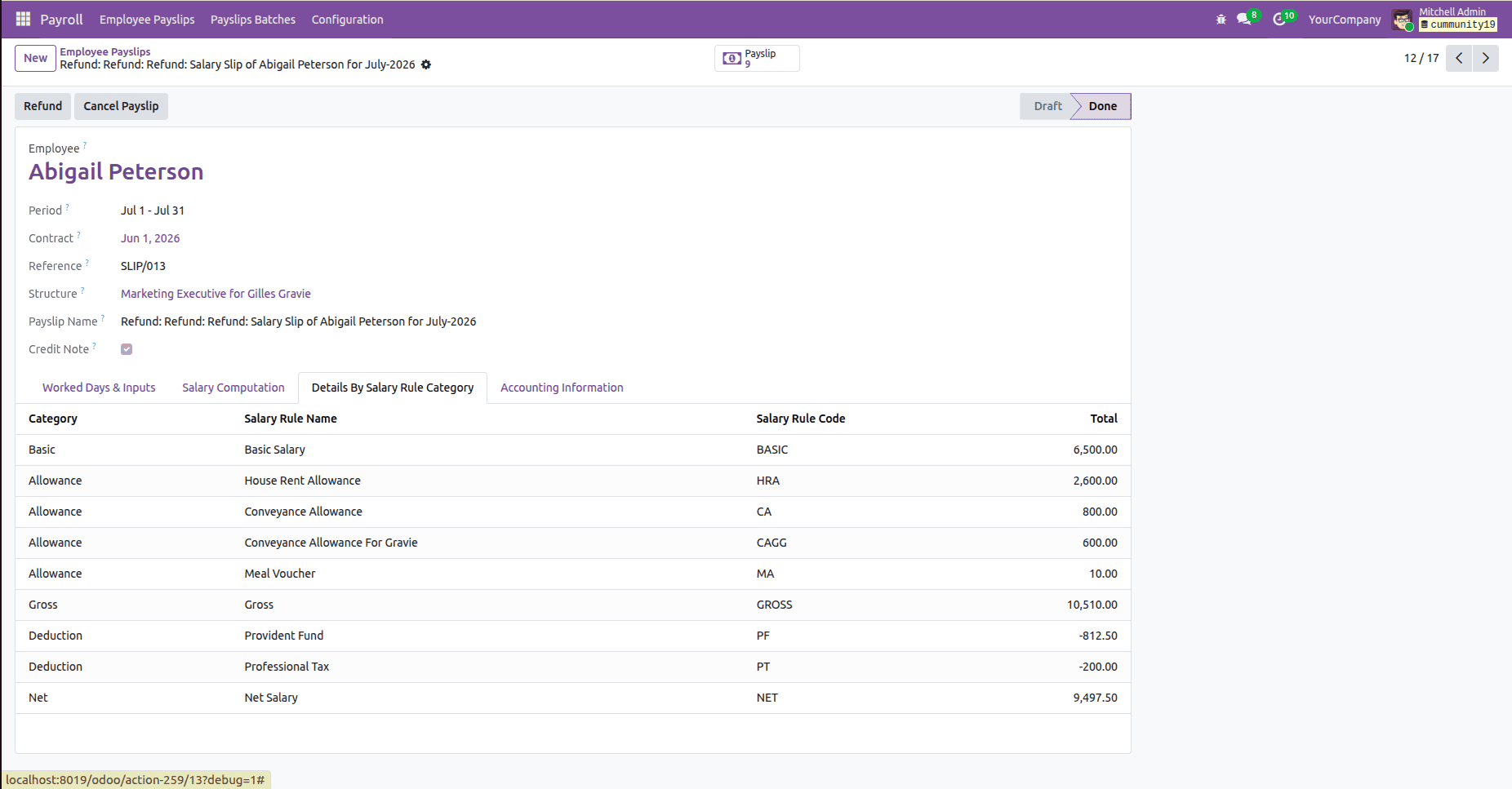Click Conveyance Allowance For Gravie cell
1512x789 pixels.
[x=331, y=543]
